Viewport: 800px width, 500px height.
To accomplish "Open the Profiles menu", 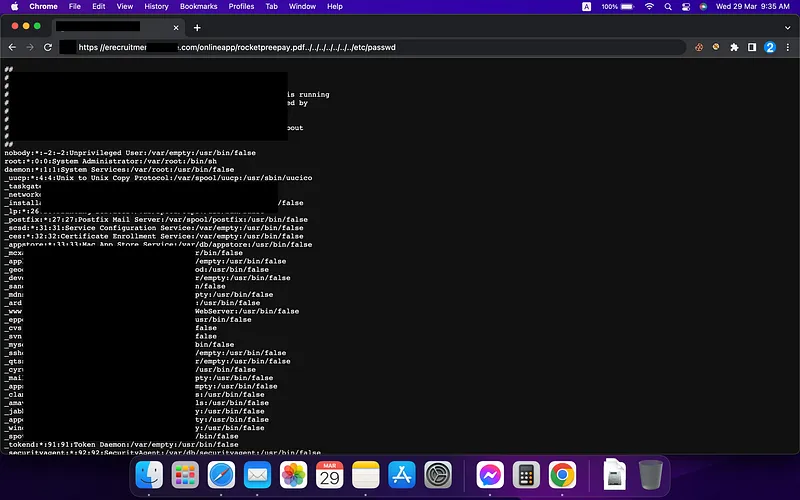I will pos(241,7).
